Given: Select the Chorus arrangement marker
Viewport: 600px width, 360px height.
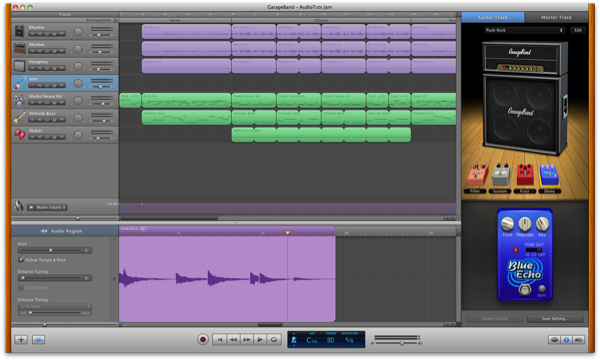Looking at the screenshot, I should (321, 20).
